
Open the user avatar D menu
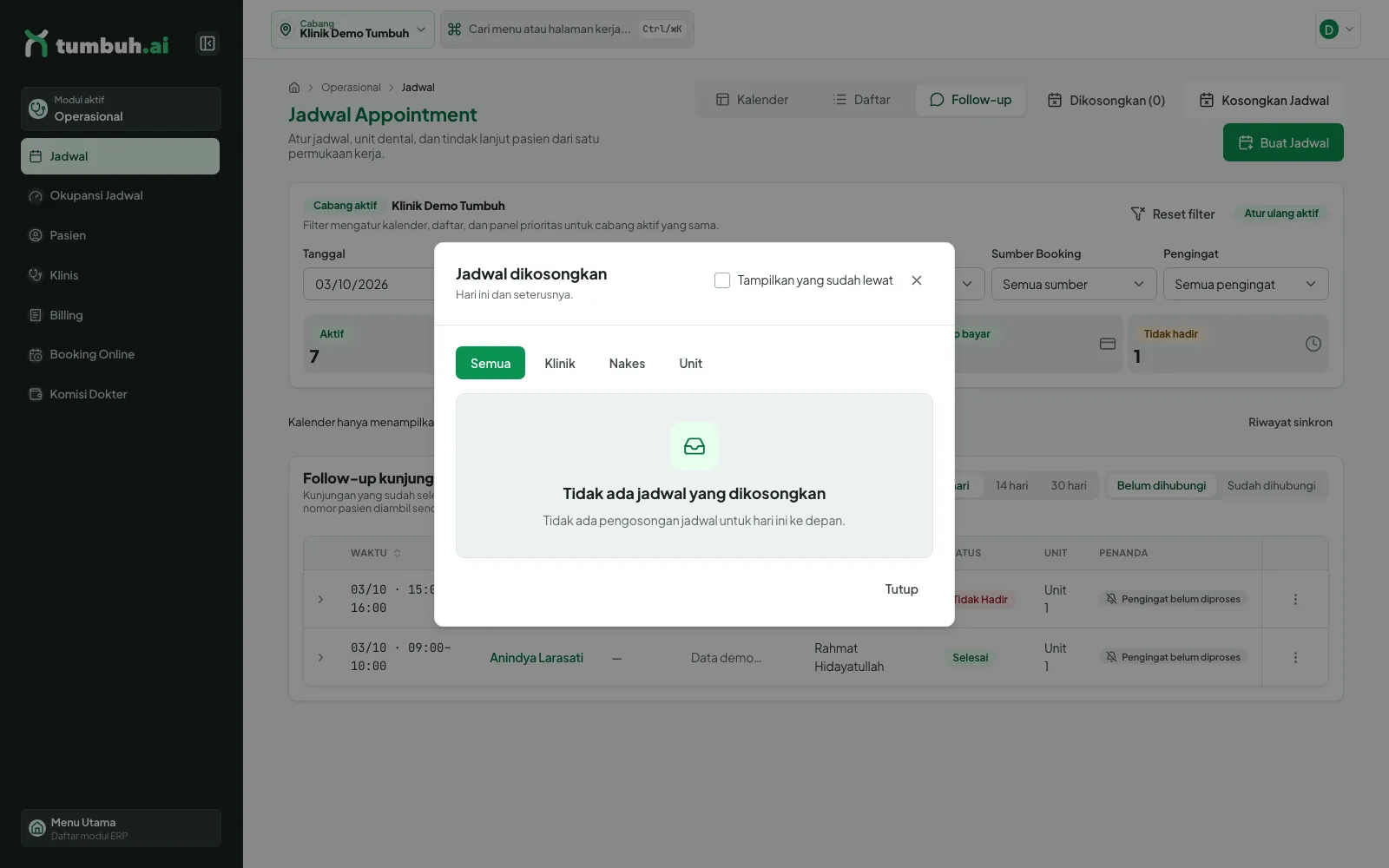pos(1337,30)
